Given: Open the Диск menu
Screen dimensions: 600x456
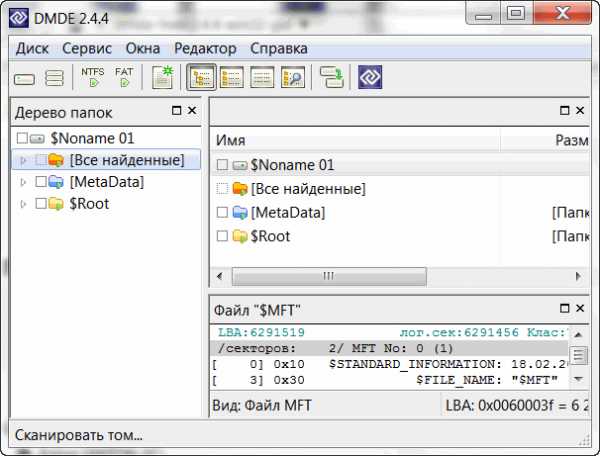Looking at the screenshot, I should click(33, 49).
